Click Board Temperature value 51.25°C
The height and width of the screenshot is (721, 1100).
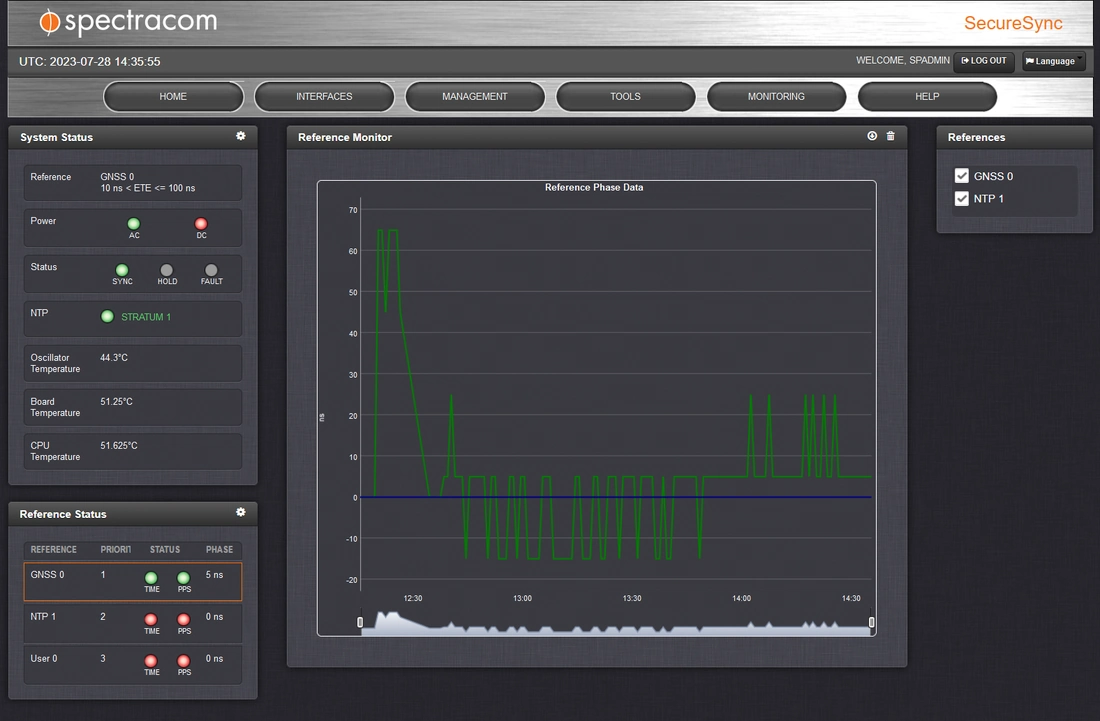point(116,402)
